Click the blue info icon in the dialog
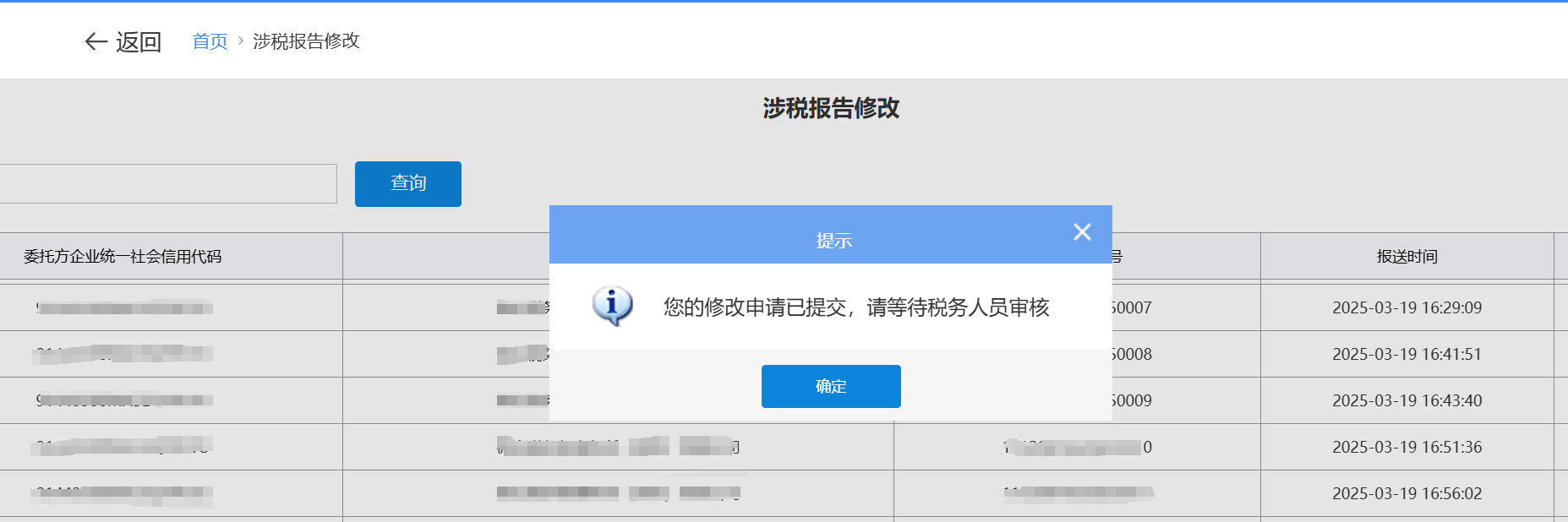 [612, 306]
